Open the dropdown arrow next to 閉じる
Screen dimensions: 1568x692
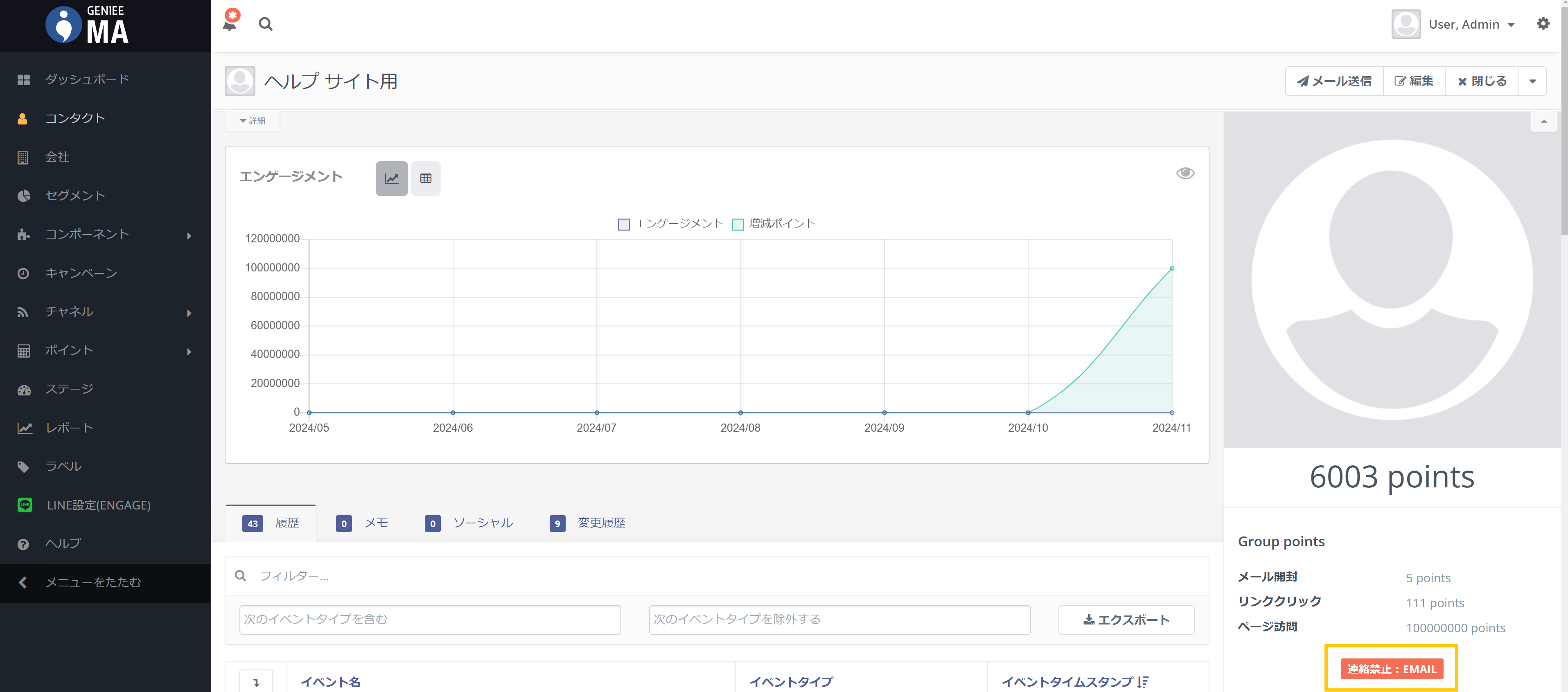(1532, 81)
